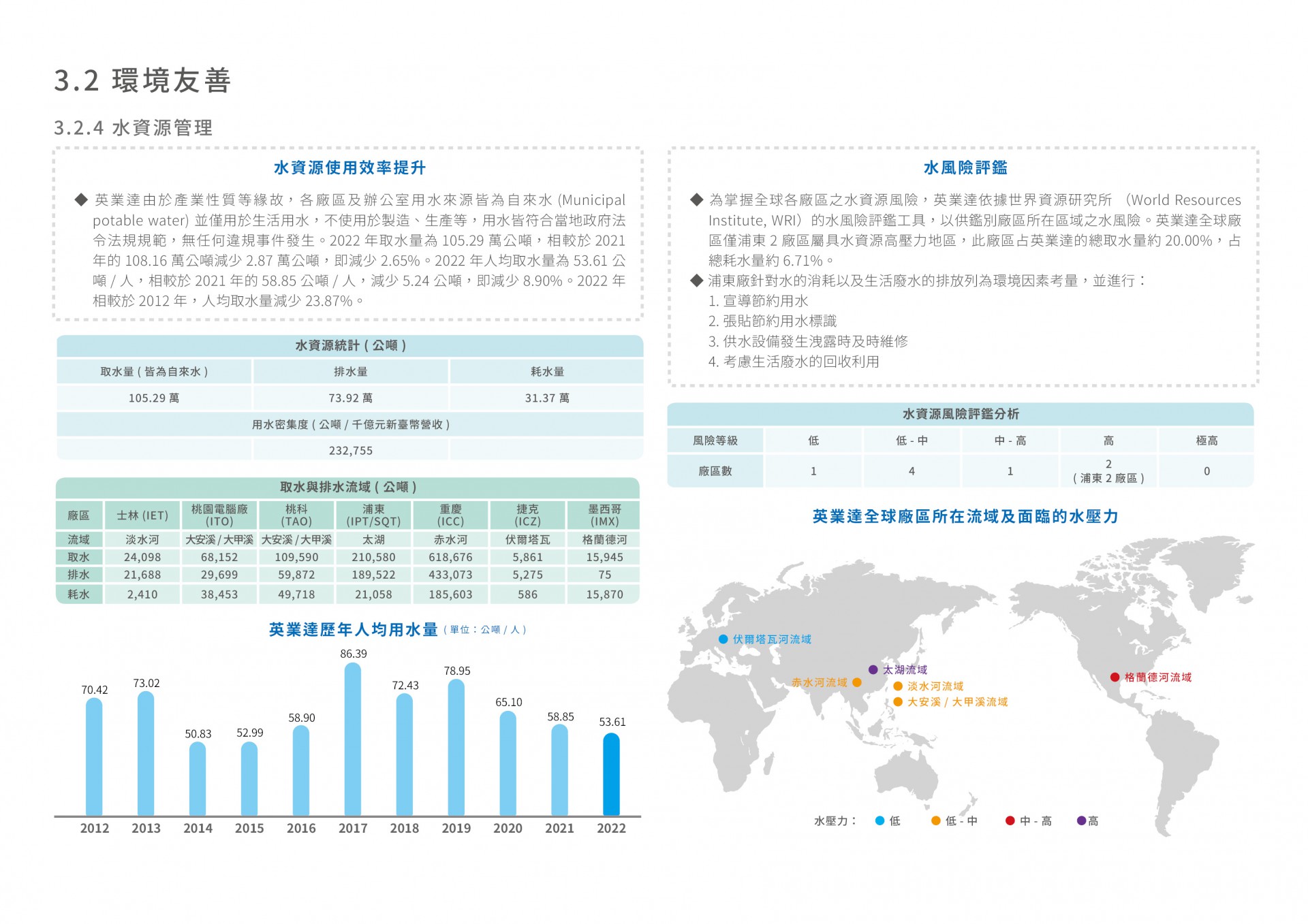Image resolution: width=1308 pixels, height=924 pixels.
Task: Select the 73.92 萬 discharge cell
Action: pyautogui.click(x=350, y=398)
